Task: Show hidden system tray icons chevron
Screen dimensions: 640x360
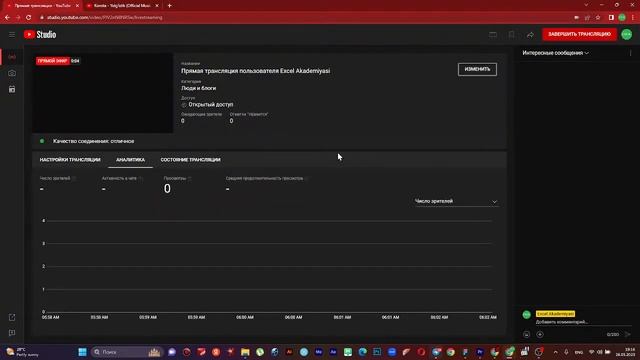Action: point(555,352)
